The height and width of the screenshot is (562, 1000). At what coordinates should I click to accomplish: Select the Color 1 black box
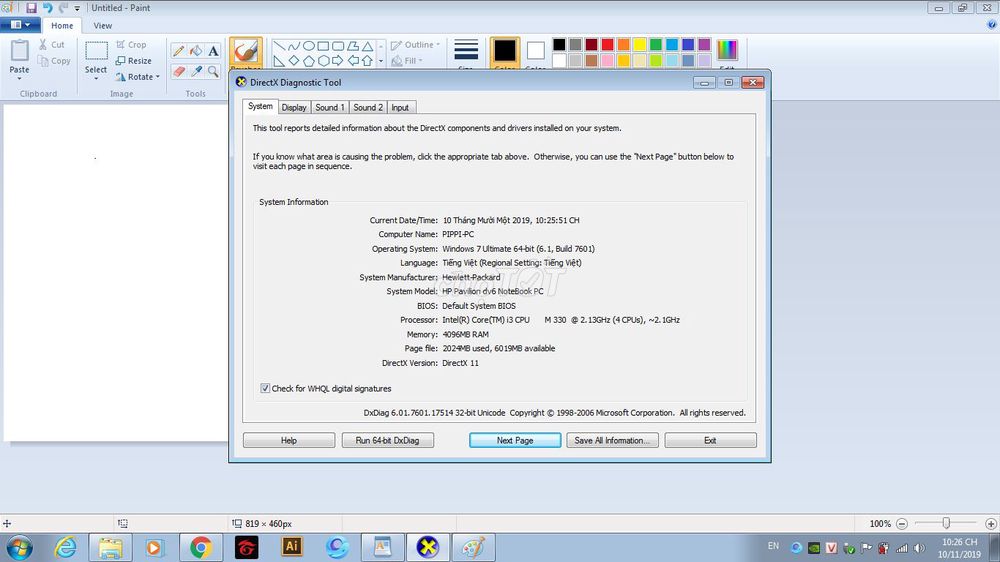point(504,52)
